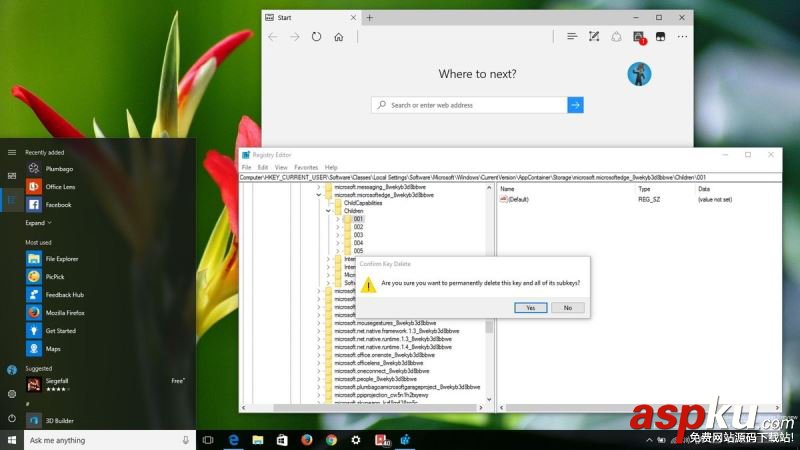The height and width of the screenshot is (450, 800).
Task: Click the Edge refresh page icon
Action: 316,37
